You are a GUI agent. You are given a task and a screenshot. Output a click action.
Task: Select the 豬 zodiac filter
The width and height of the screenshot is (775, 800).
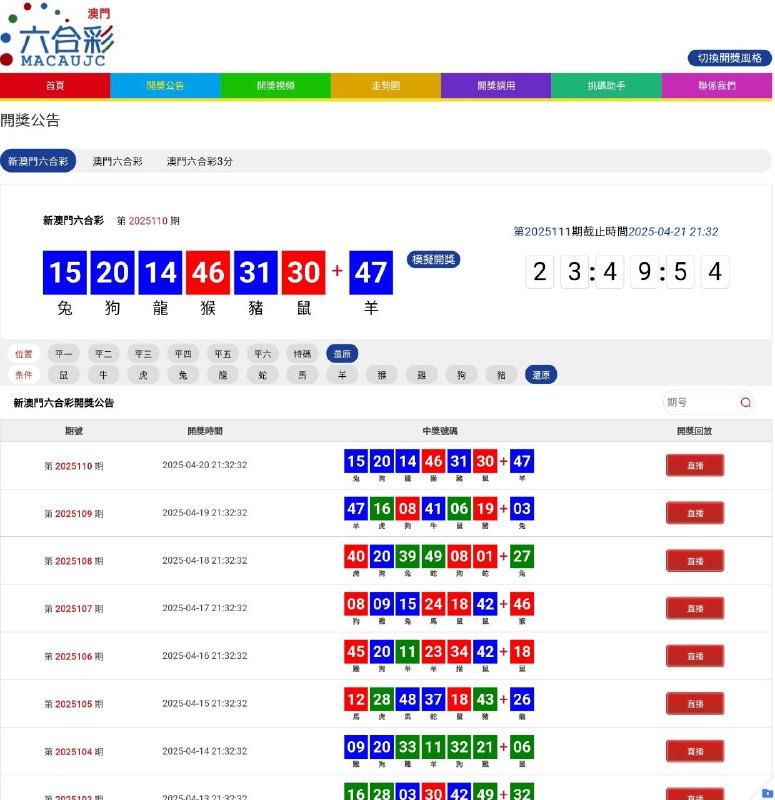click(x=501, y=375)
